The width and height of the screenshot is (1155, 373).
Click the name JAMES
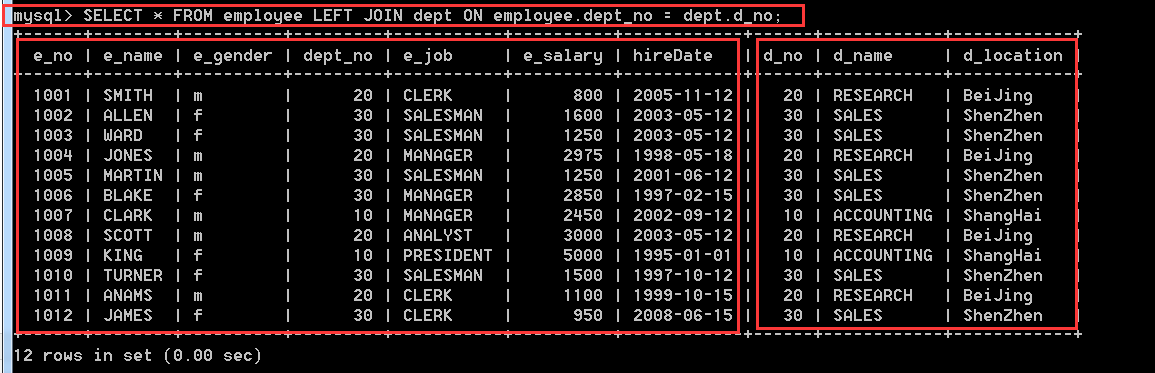tap(128, 315)
